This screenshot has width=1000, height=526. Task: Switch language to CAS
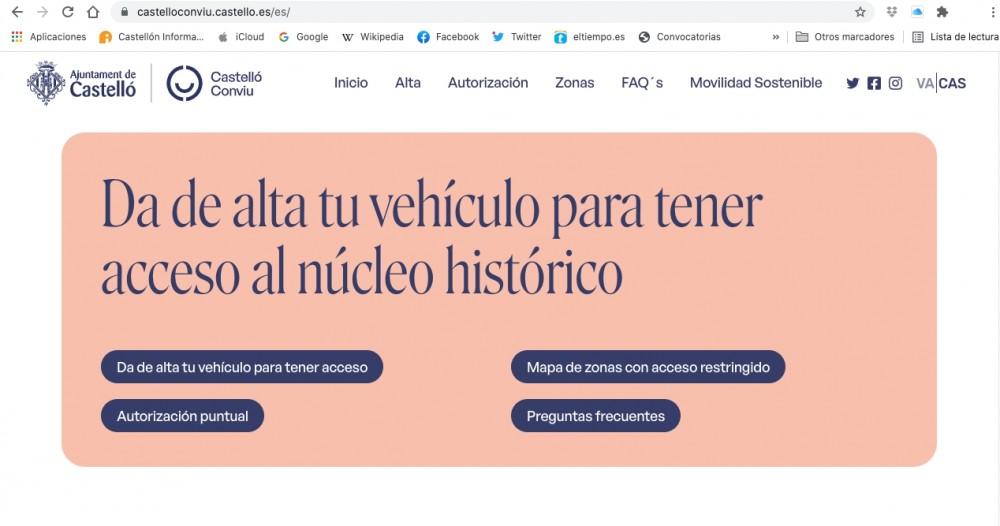[952, 83]
